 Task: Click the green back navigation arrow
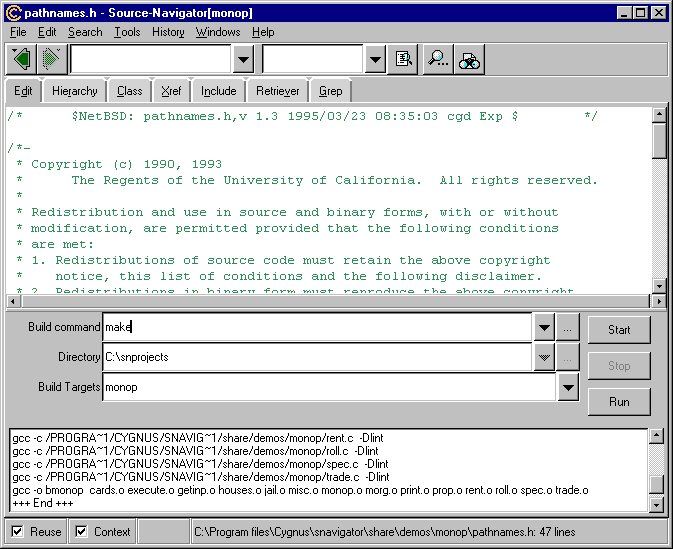point(22,59)
